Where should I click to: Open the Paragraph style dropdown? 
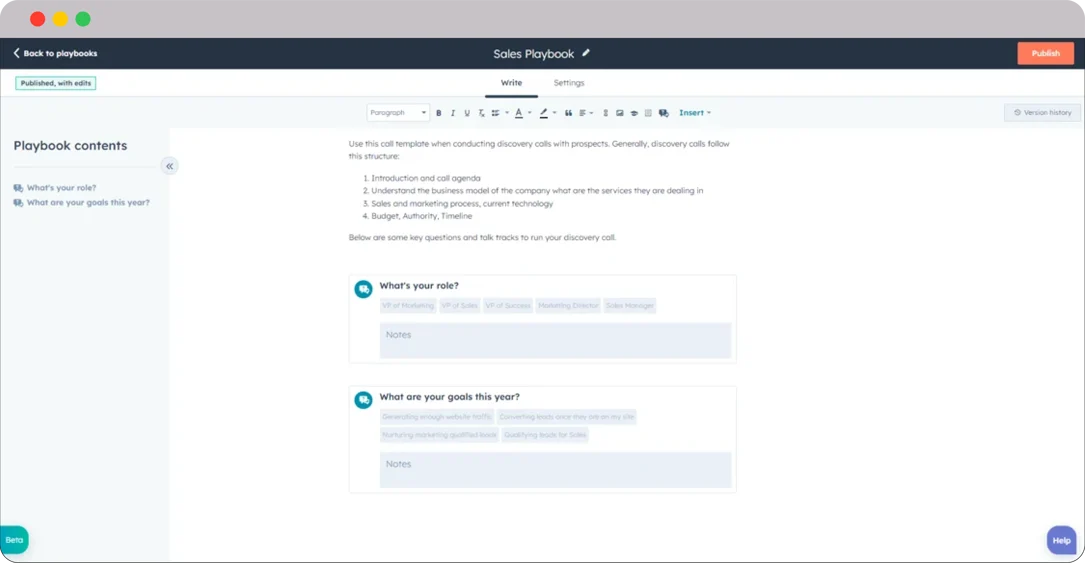[x=398, y=113]
